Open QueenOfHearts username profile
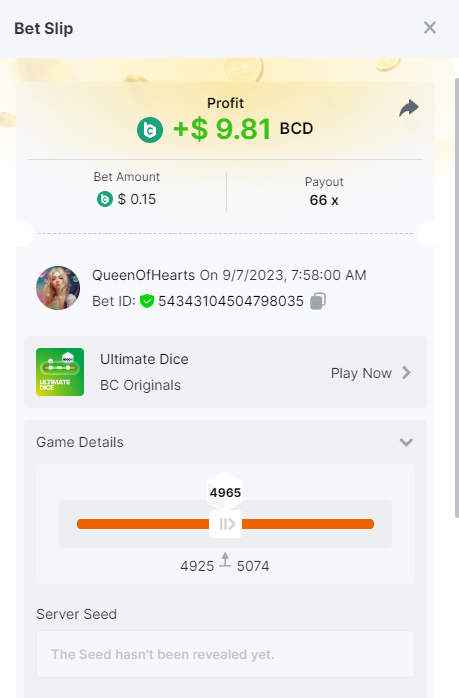 [x=143, y=275]
